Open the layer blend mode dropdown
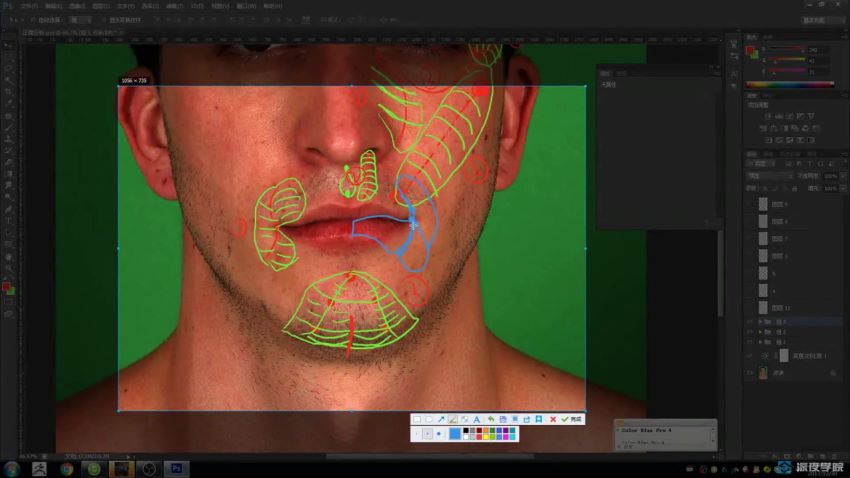This screenshot has width=850, height=478. pyautogui.click(x=769, y=176)
